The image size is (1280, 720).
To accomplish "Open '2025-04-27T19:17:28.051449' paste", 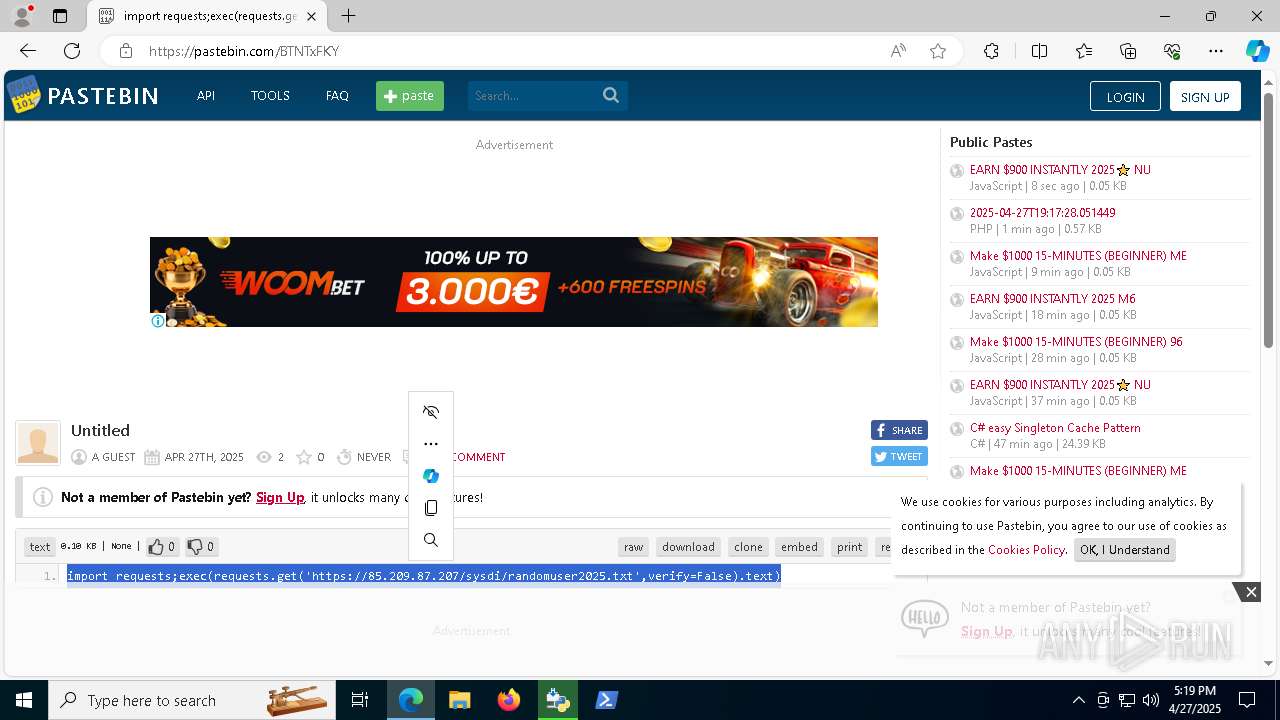I will point(1042,213).
